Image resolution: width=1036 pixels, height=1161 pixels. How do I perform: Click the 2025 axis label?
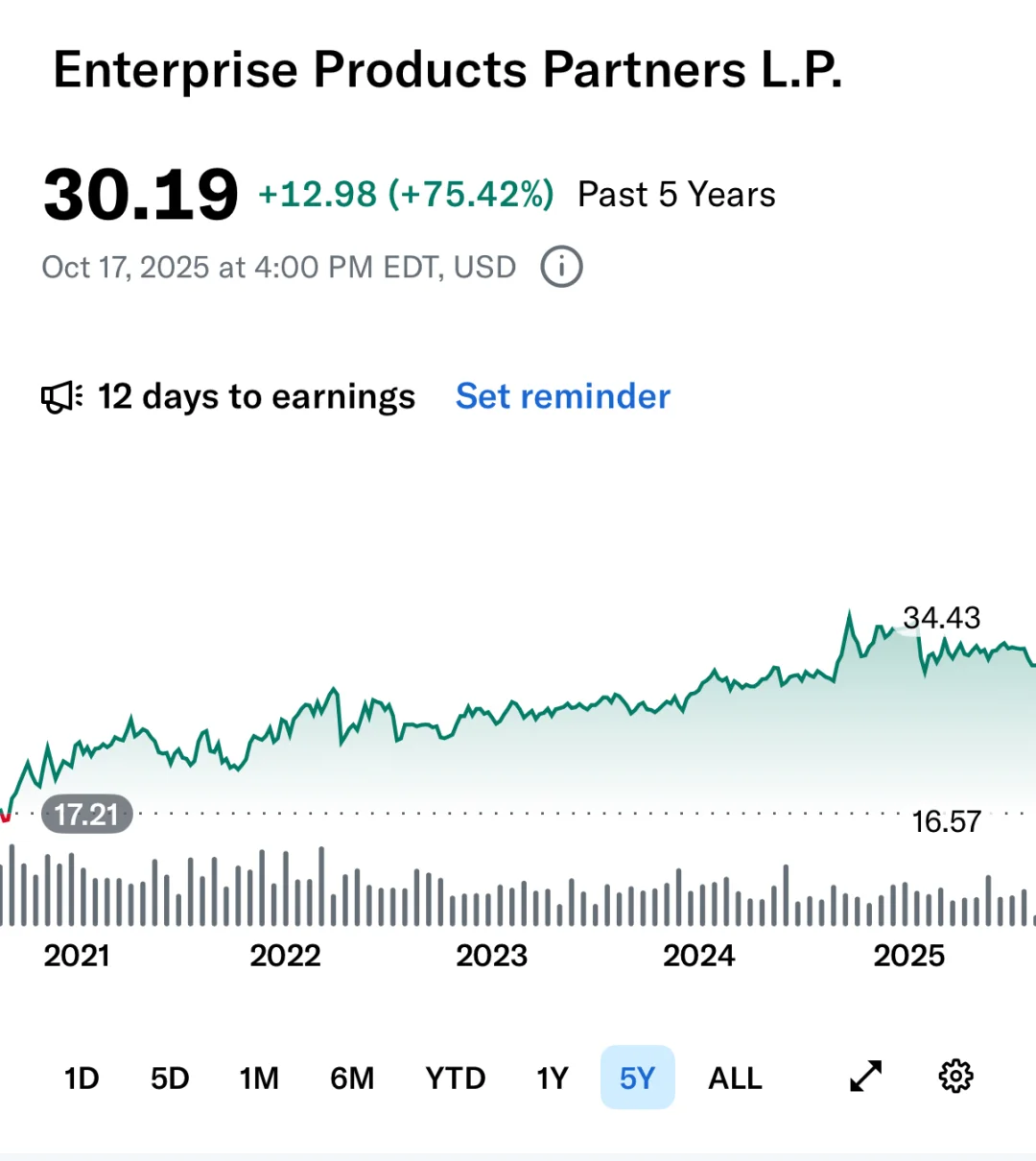pyautogui.click(x=908, y=956)
